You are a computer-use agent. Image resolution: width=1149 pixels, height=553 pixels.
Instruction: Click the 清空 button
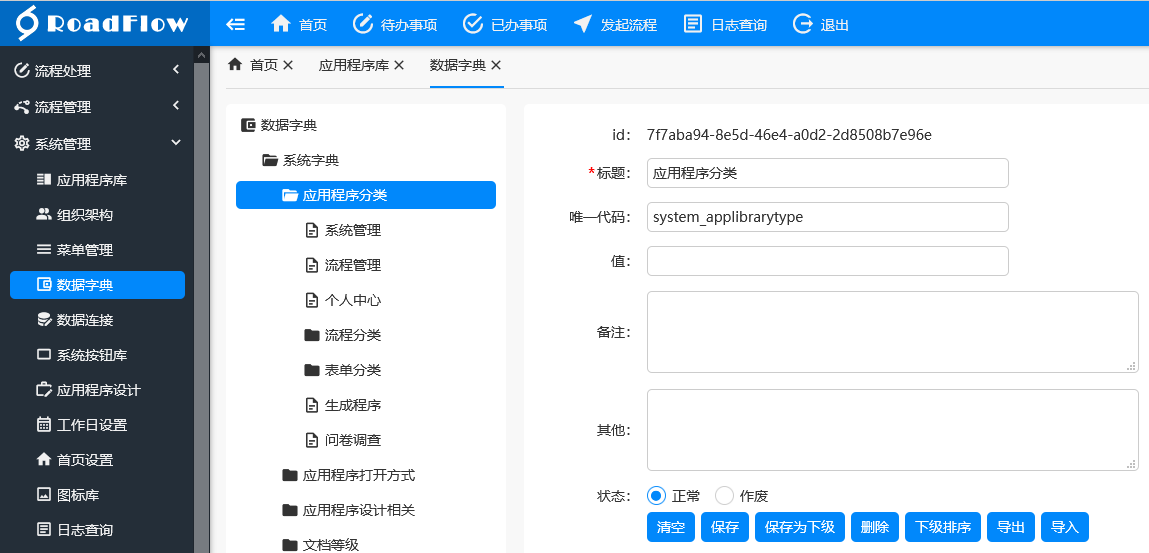point(670,527)
